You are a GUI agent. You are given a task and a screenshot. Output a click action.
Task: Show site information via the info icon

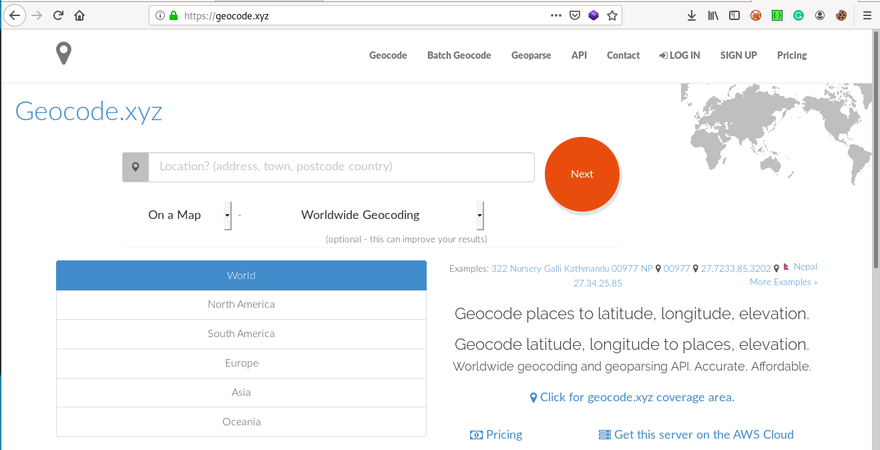159,16
